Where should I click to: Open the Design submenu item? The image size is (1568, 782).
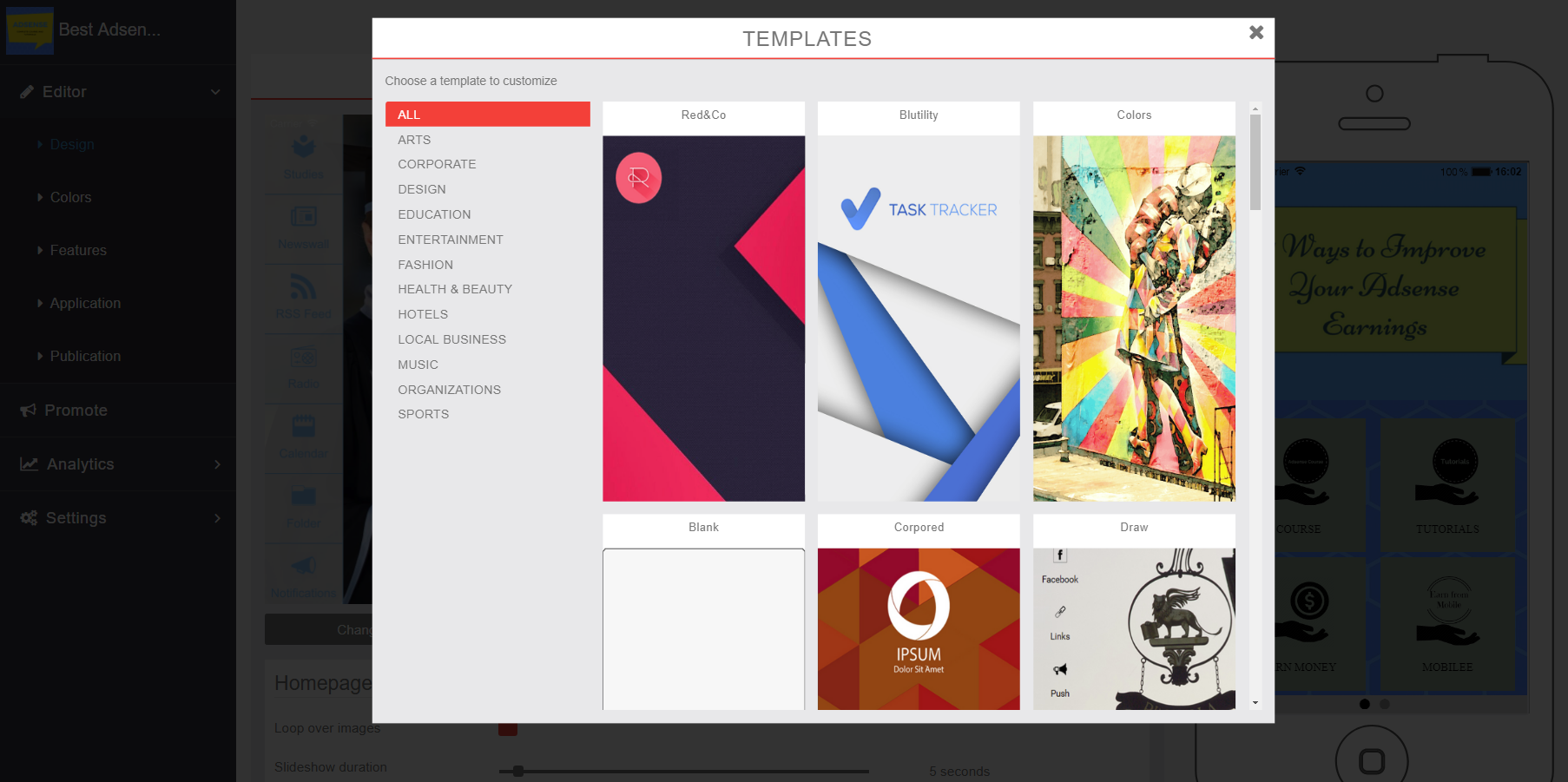(x=72, y=145)
